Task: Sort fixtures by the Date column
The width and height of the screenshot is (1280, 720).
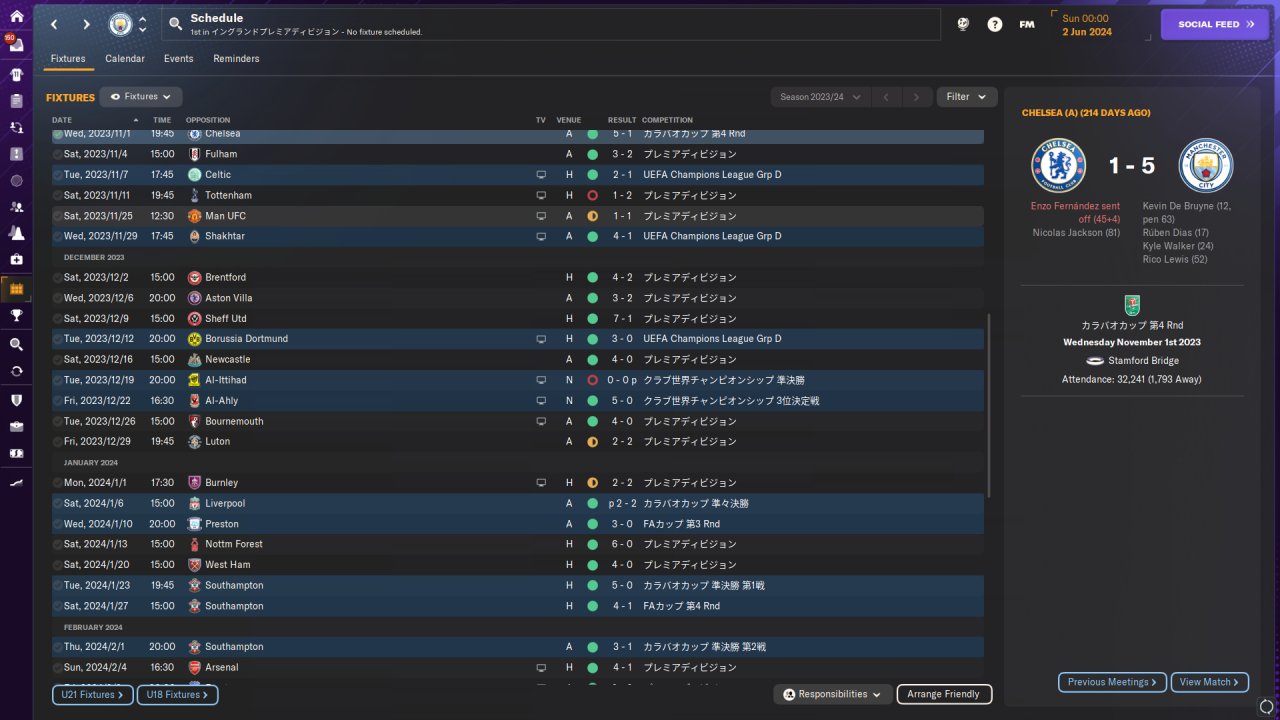Action: click(x=95, y=120)
